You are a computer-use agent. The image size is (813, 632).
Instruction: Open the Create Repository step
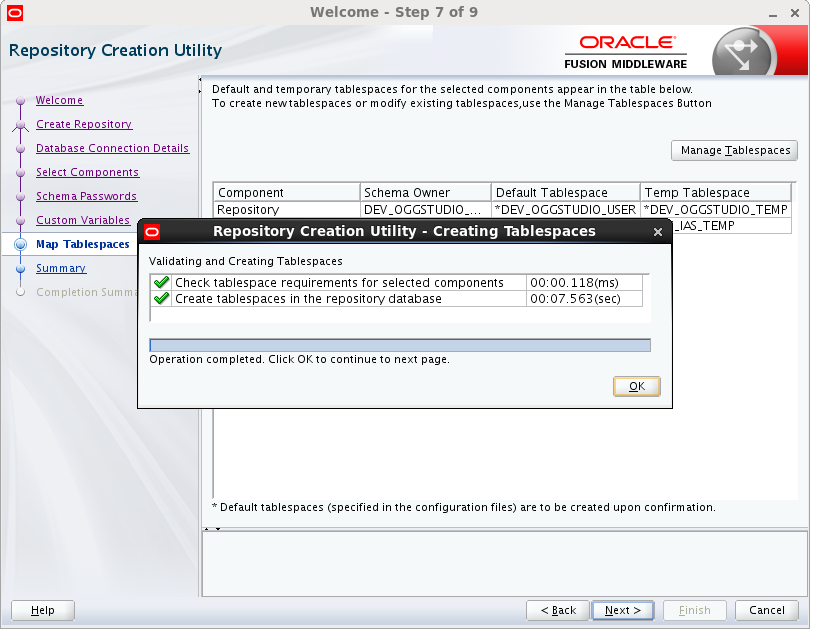pyautogui.click(x=84, y=124)
